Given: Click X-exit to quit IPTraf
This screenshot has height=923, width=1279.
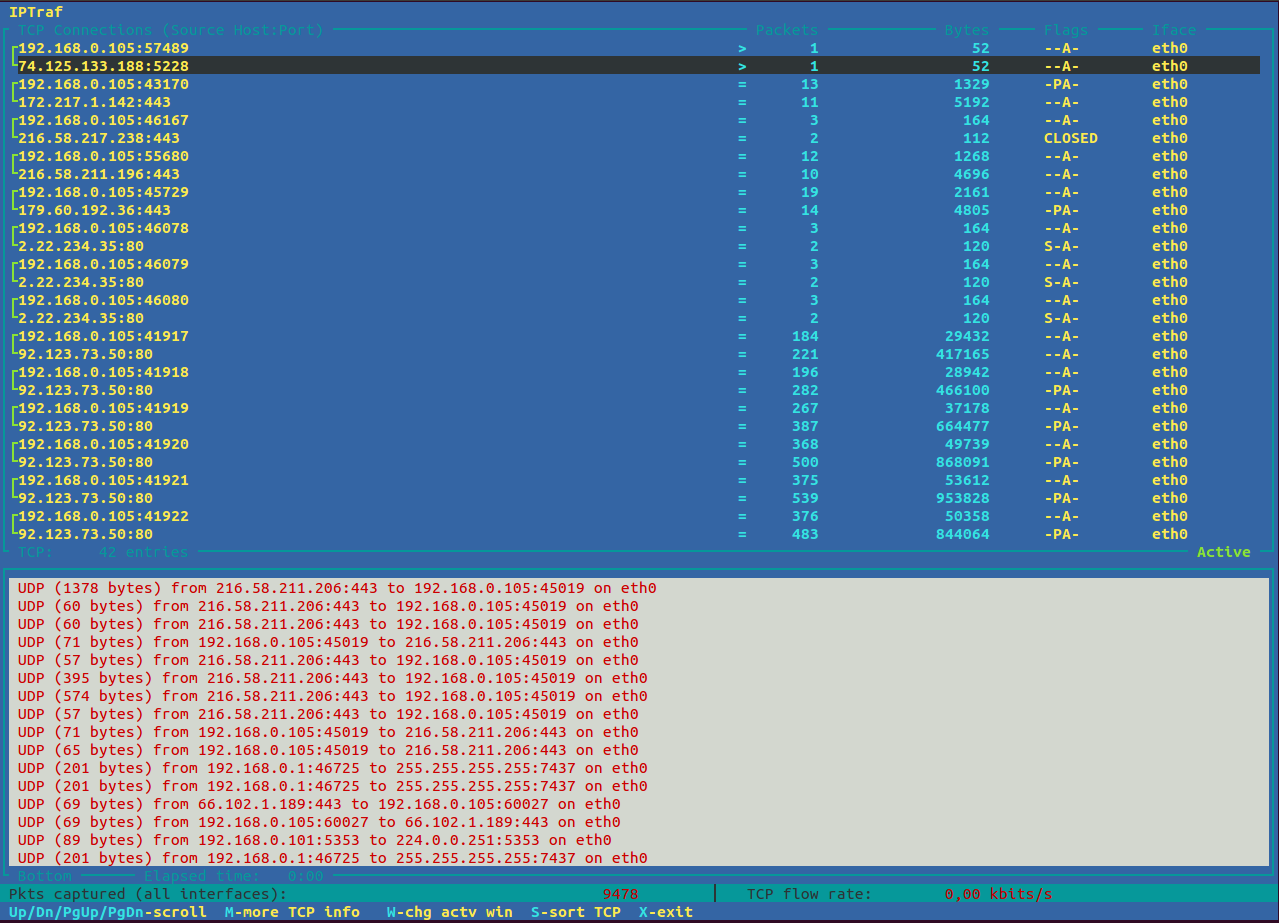Looking at the screenshot, I should (x=665, y=912).
